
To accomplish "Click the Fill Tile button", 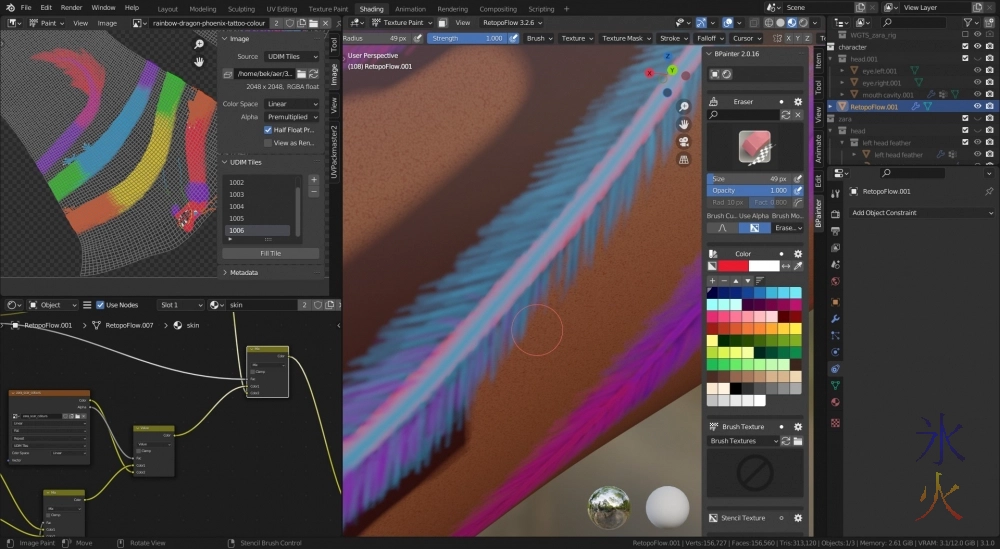I will [270, 253].
